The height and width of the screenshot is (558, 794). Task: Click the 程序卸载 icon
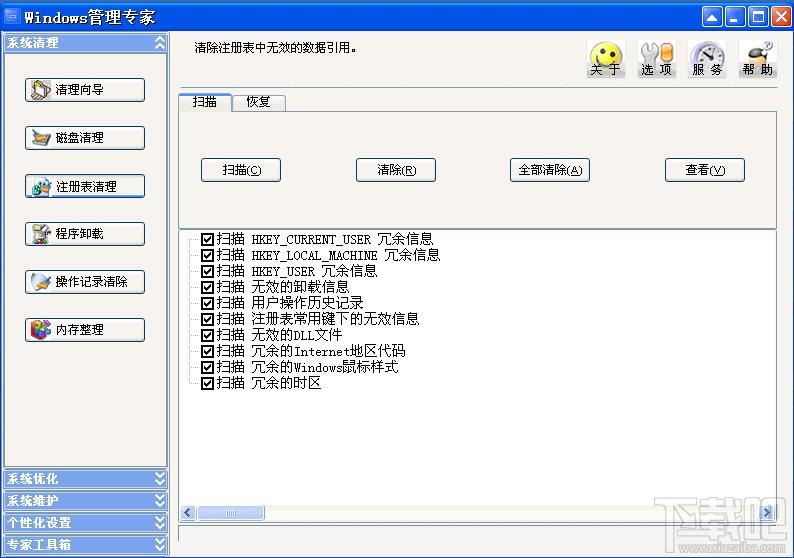[41, 234]
